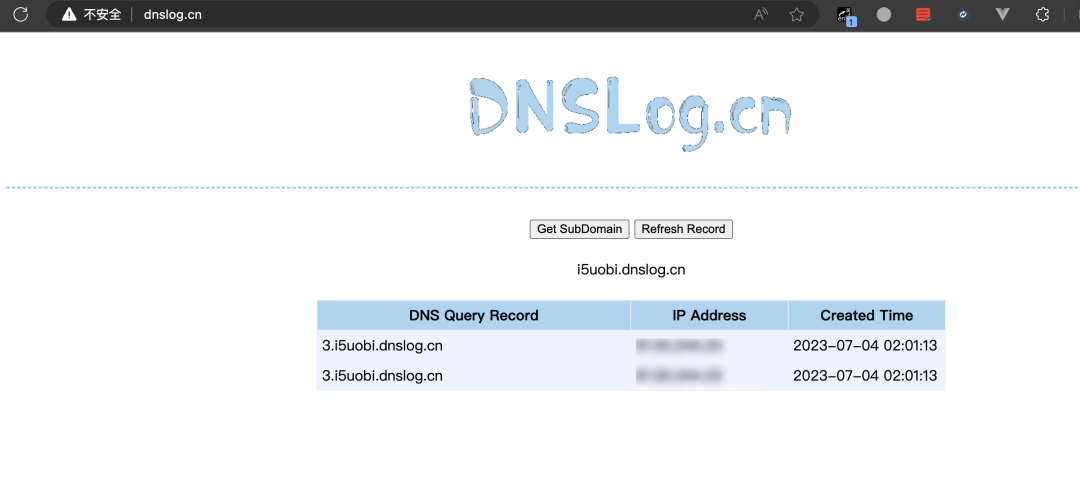Click first row's 3.i5uobi.dnslog.cn record

[382, 346]
